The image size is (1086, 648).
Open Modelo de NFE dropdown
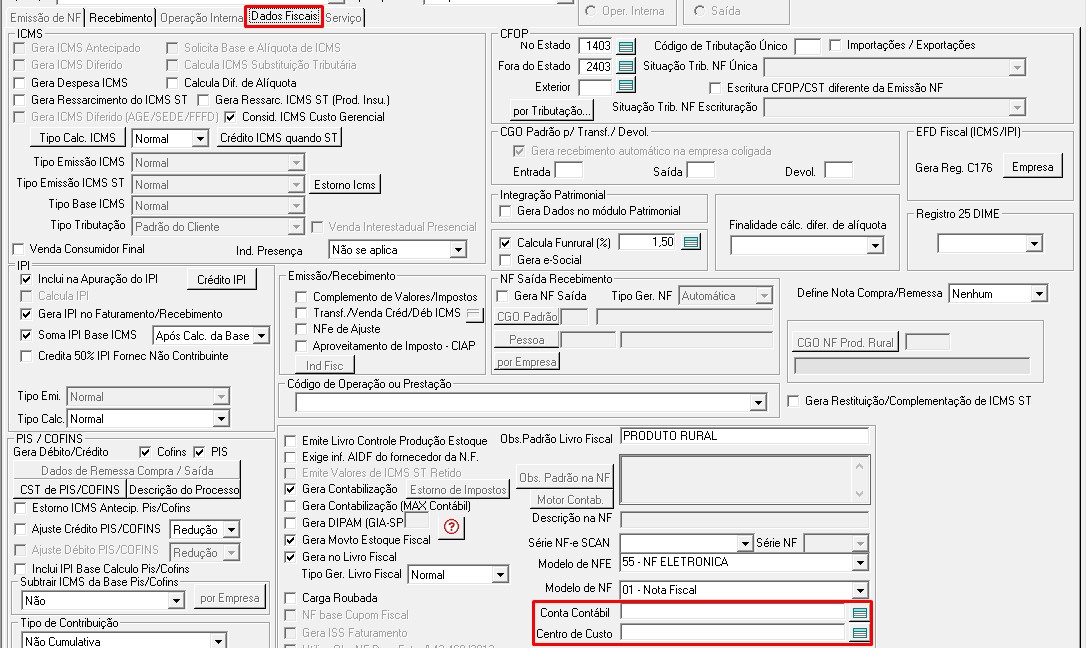[x=860, y=563]
